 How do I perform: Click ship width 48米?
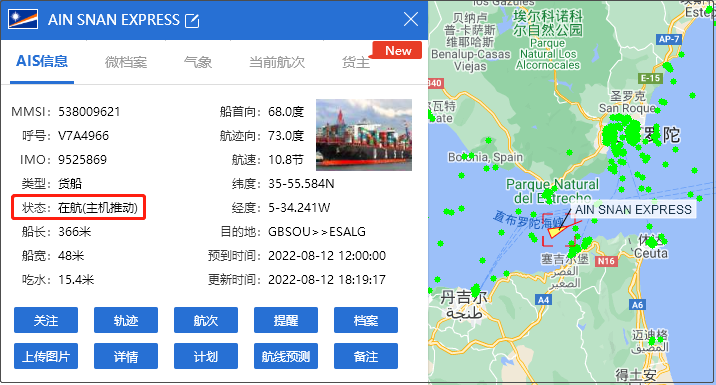(71, 256)
